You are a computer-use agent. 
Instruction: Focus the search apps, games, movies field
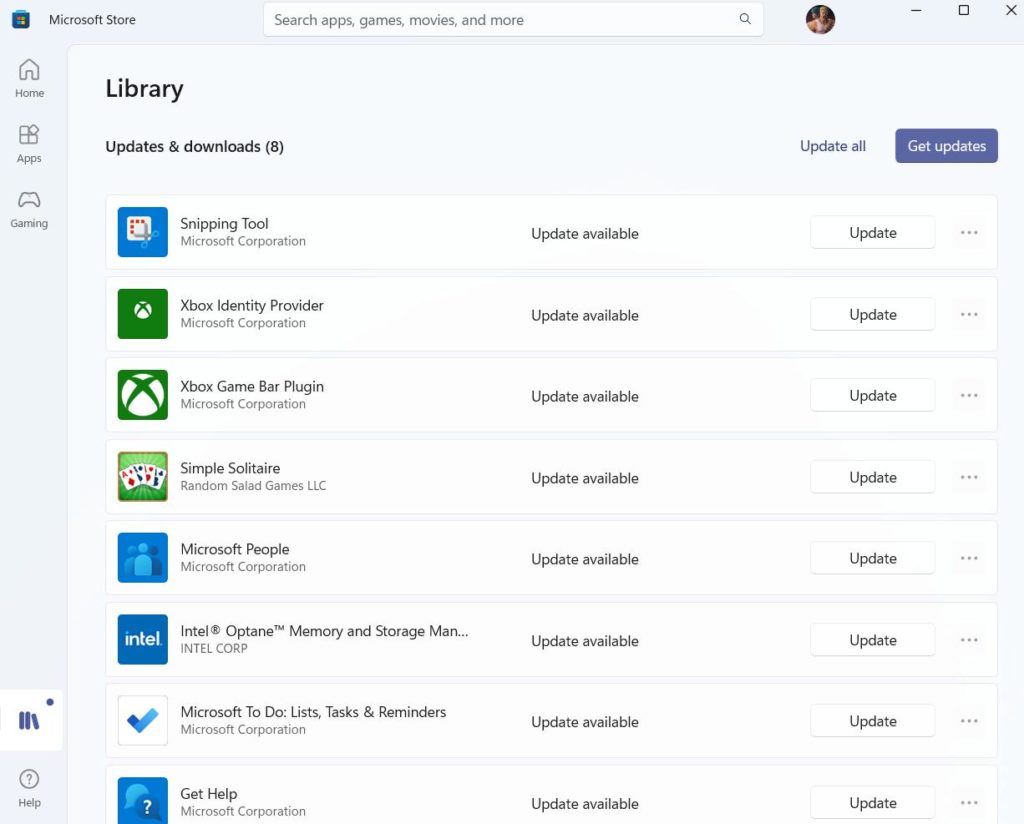point(513,20)
